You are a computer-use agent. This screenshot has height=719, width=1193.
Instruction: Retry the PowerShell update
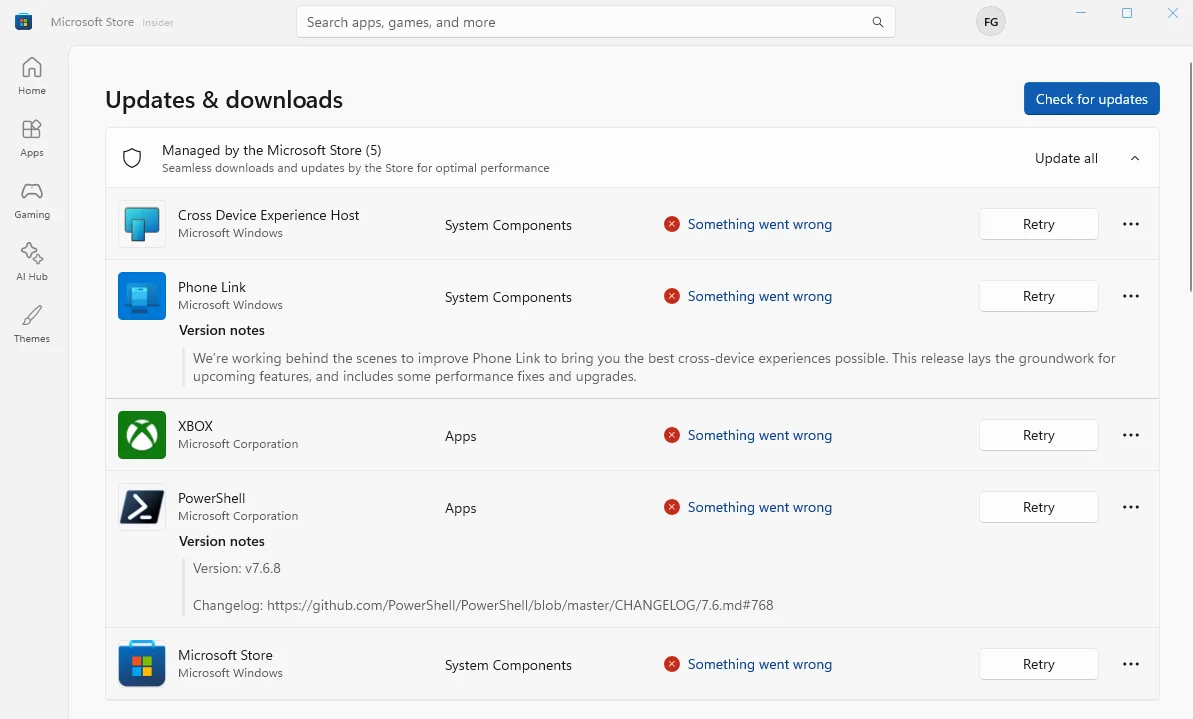coord(1039,507)
